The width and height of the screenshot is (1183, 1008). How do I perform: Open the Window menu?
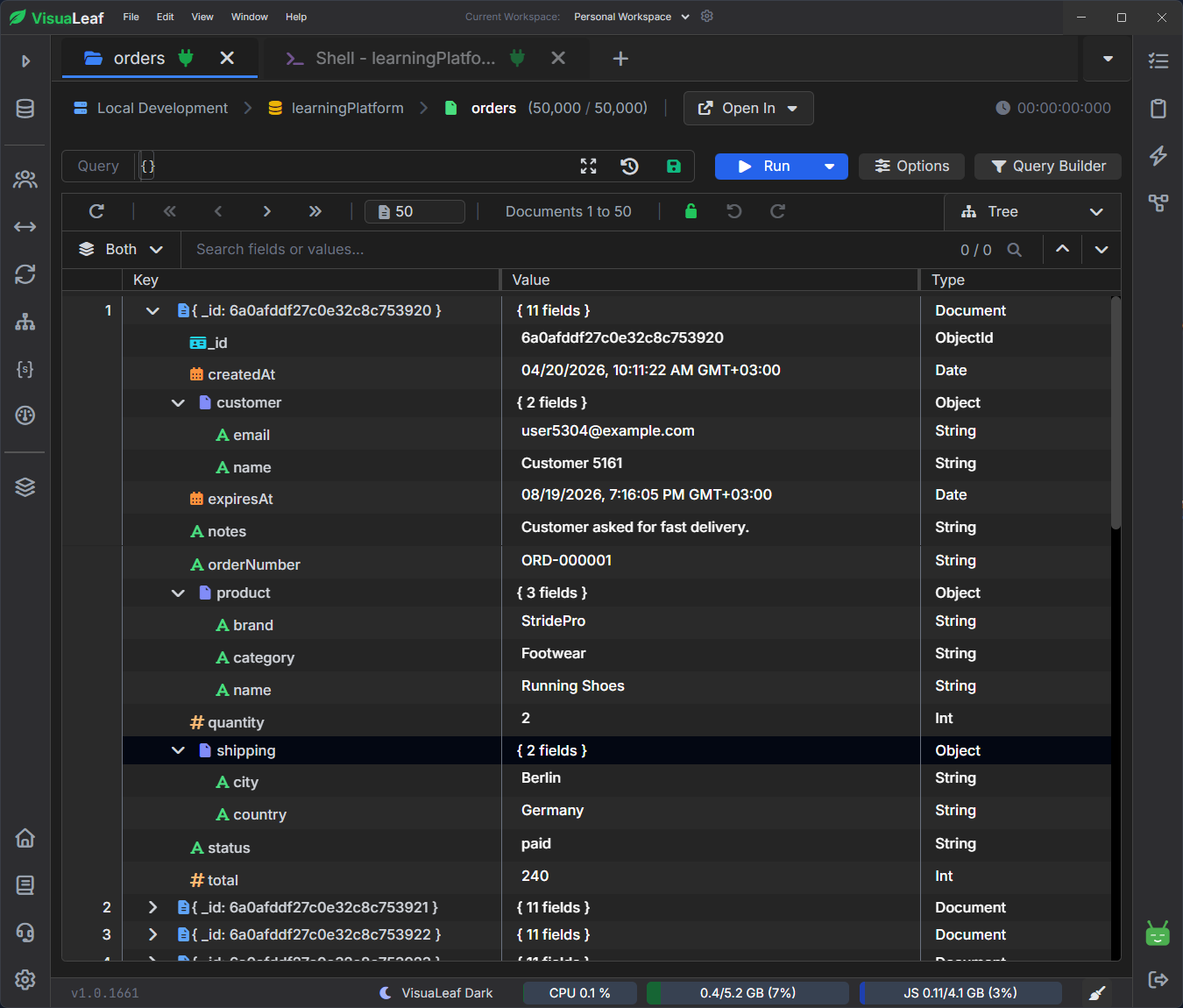(x=250, y=17)
